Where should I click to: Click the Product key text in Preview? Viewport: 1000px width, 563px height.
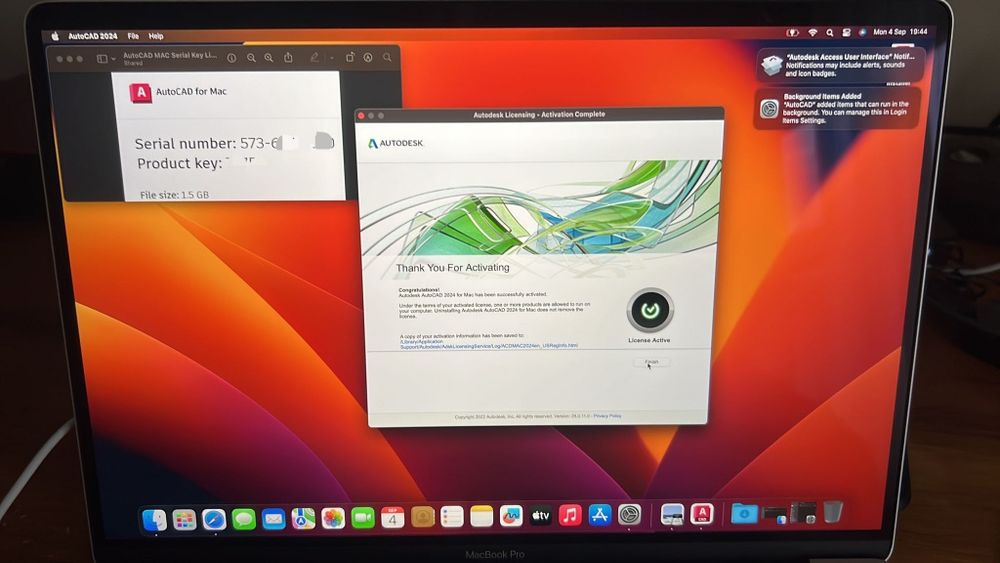click(196, 164)
